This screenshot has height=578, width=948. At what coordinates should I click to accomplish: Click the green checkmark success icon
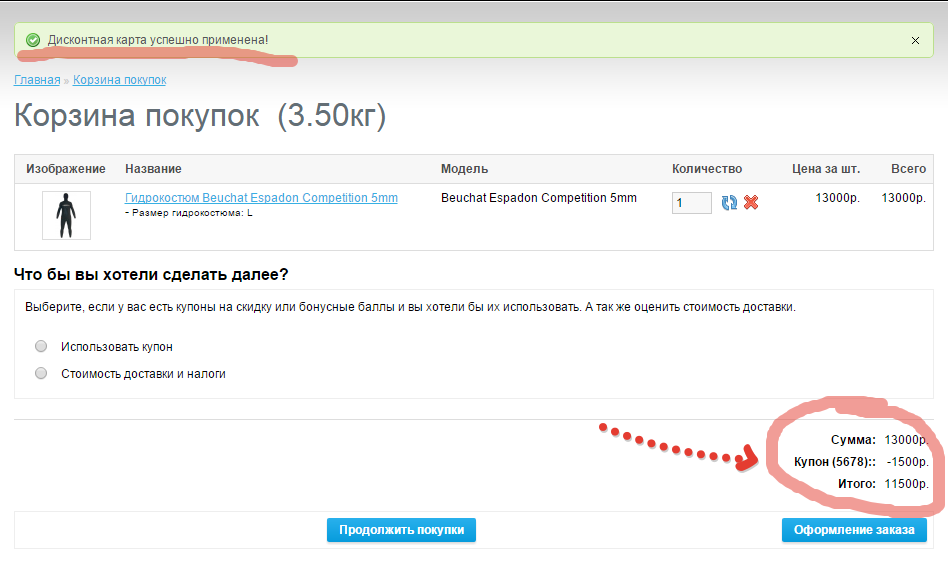click(x=33, y=40)
